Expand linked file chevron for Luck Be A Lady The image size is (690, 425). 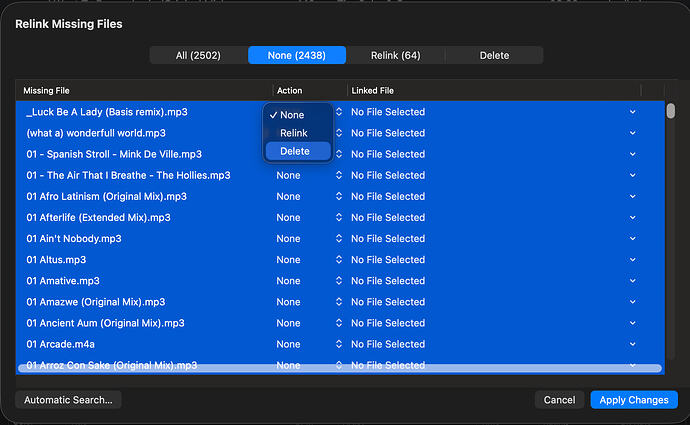632,112
